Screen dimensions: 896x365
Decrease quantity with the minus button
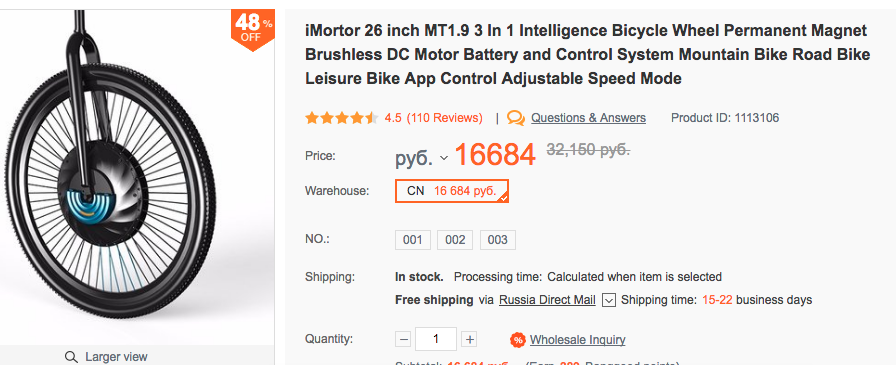403,339
